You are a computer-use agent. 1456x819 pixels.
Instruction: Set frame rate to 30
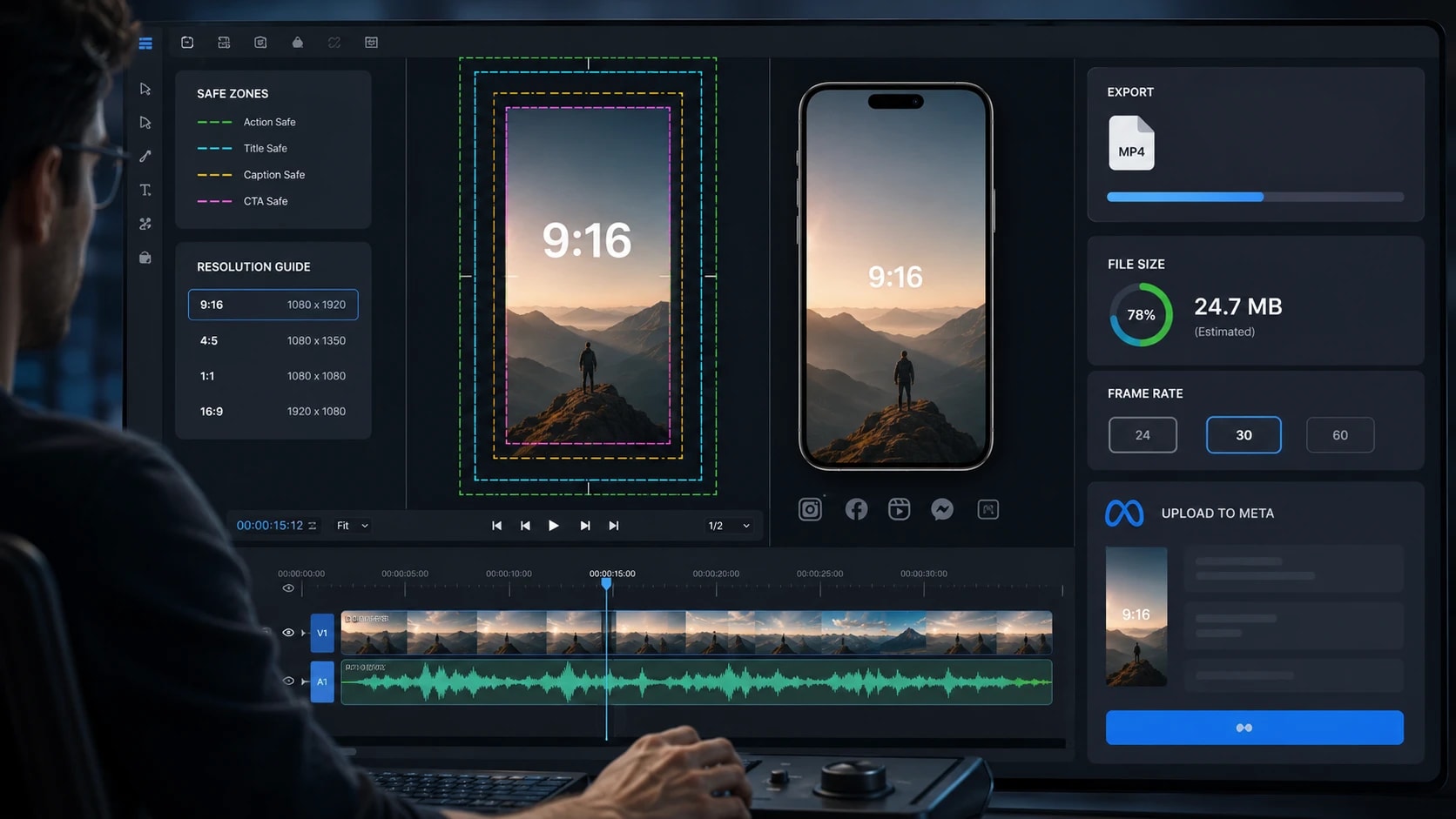click(x=1244, y=435)
